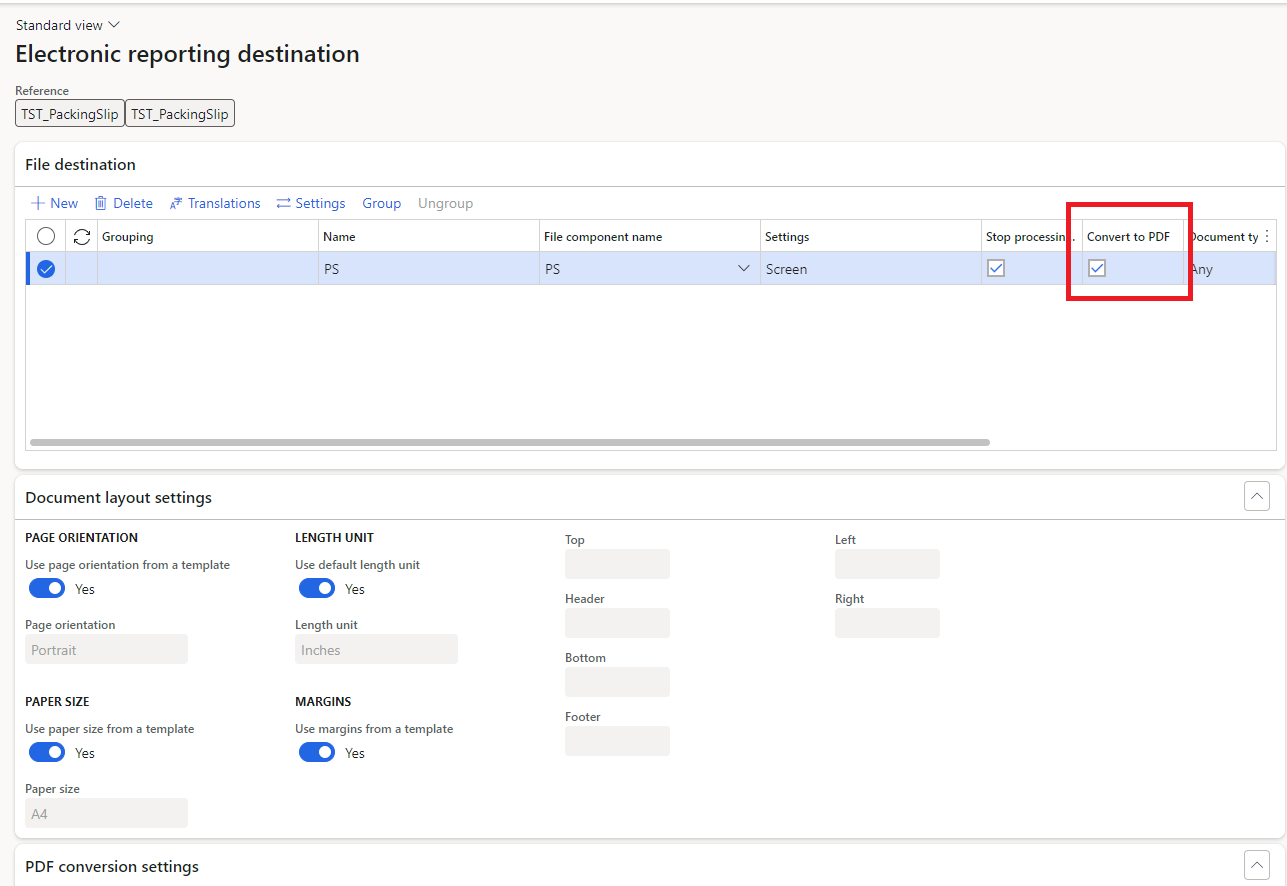Image resolution: width=1287 pixels, height=886 pixels.
Task: Click Document layout settings title
Action: (x=118, y=497)
